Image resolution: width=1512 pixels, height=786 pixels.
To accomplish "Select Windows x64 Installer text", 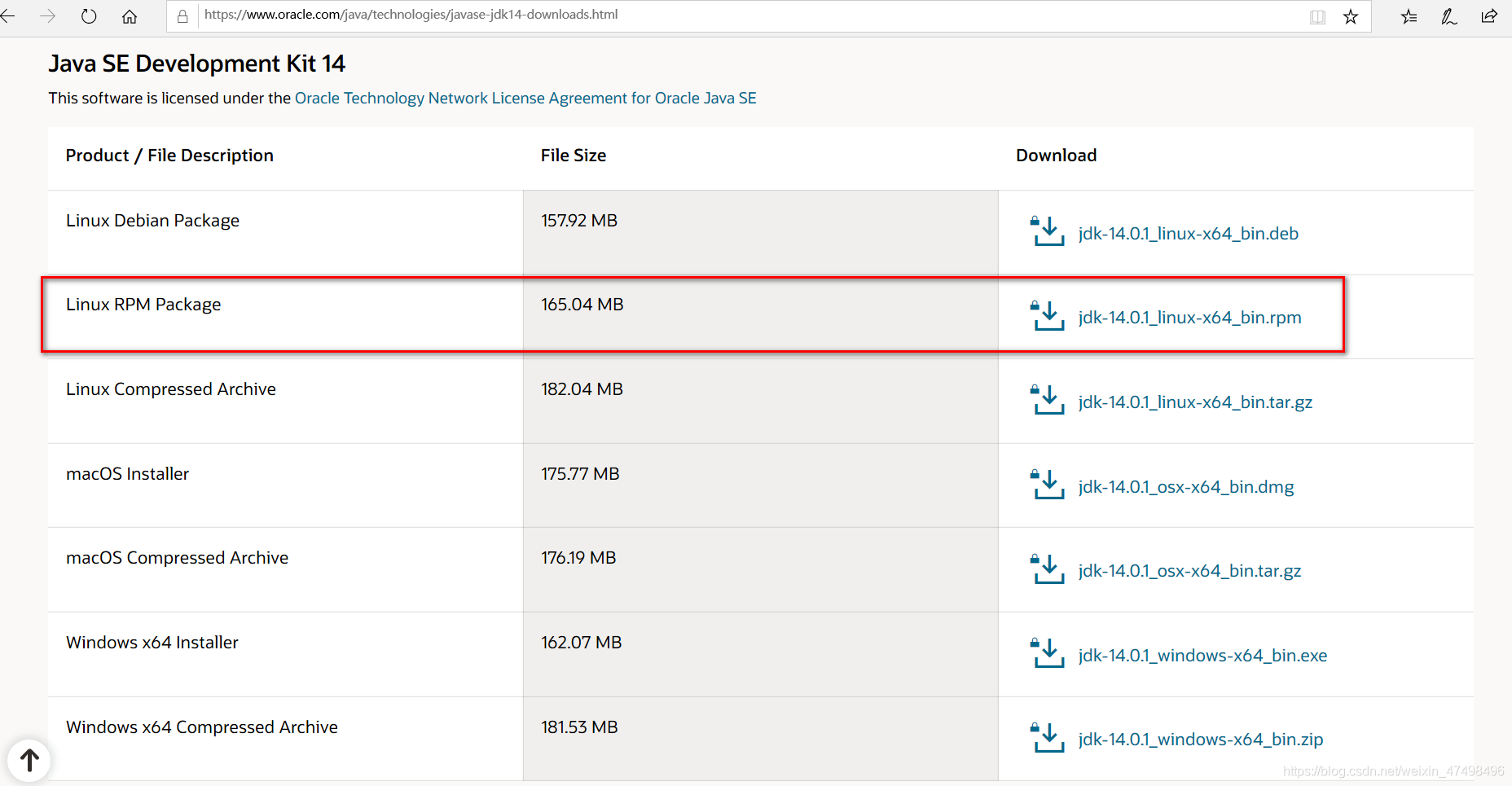I will coord(152,643).
